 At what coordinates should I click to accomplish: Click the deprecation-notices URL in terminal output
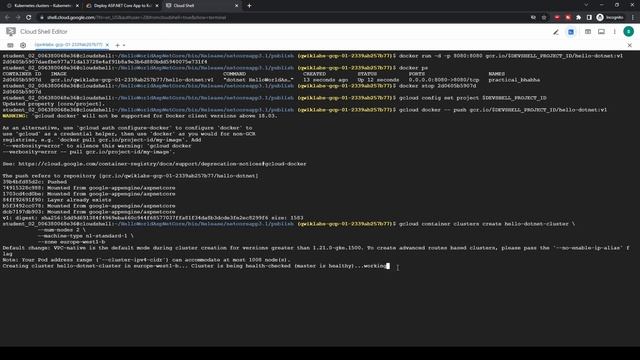tap(162, 164)
